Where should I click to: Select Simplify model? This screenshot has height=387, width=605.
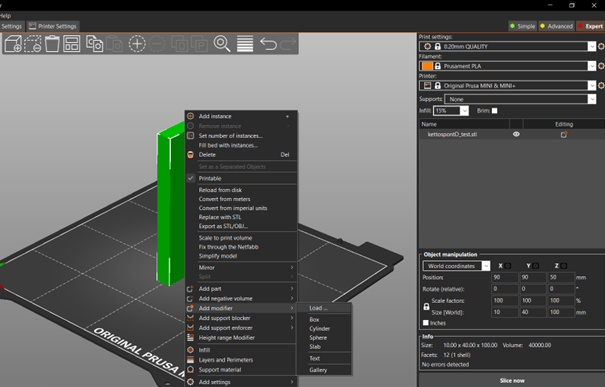point(241,256)
